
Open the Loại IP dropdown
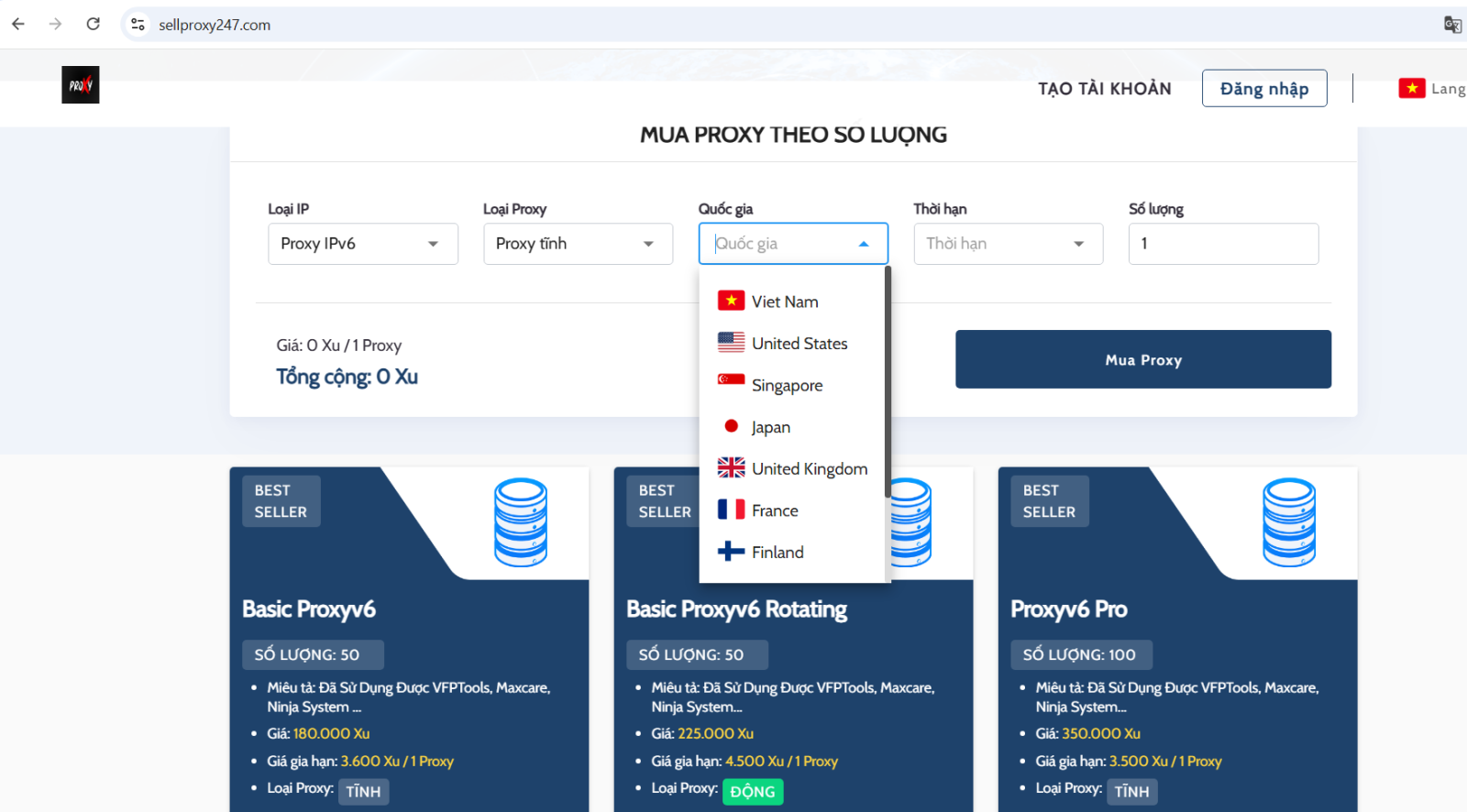(x=362, y=244)
